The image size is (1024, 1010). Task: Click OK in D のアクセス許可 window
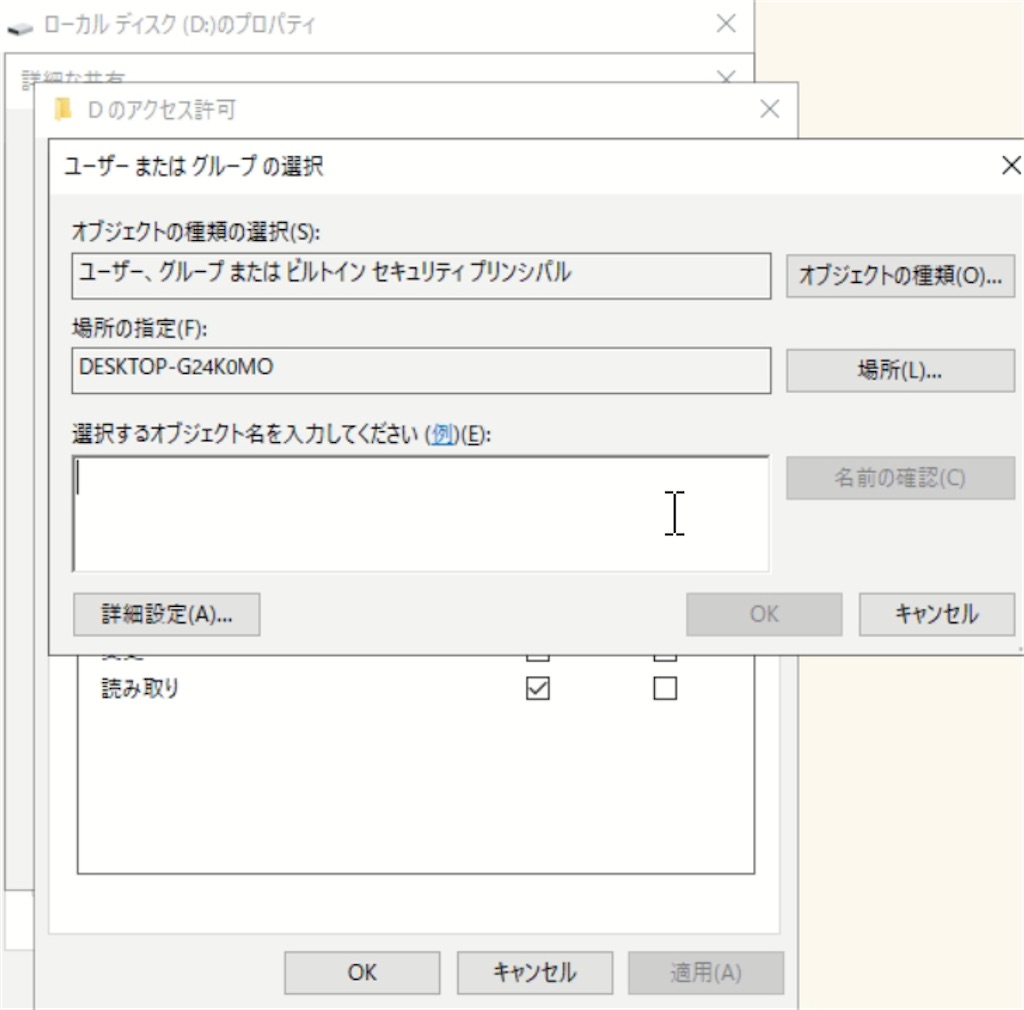(362, 973)
